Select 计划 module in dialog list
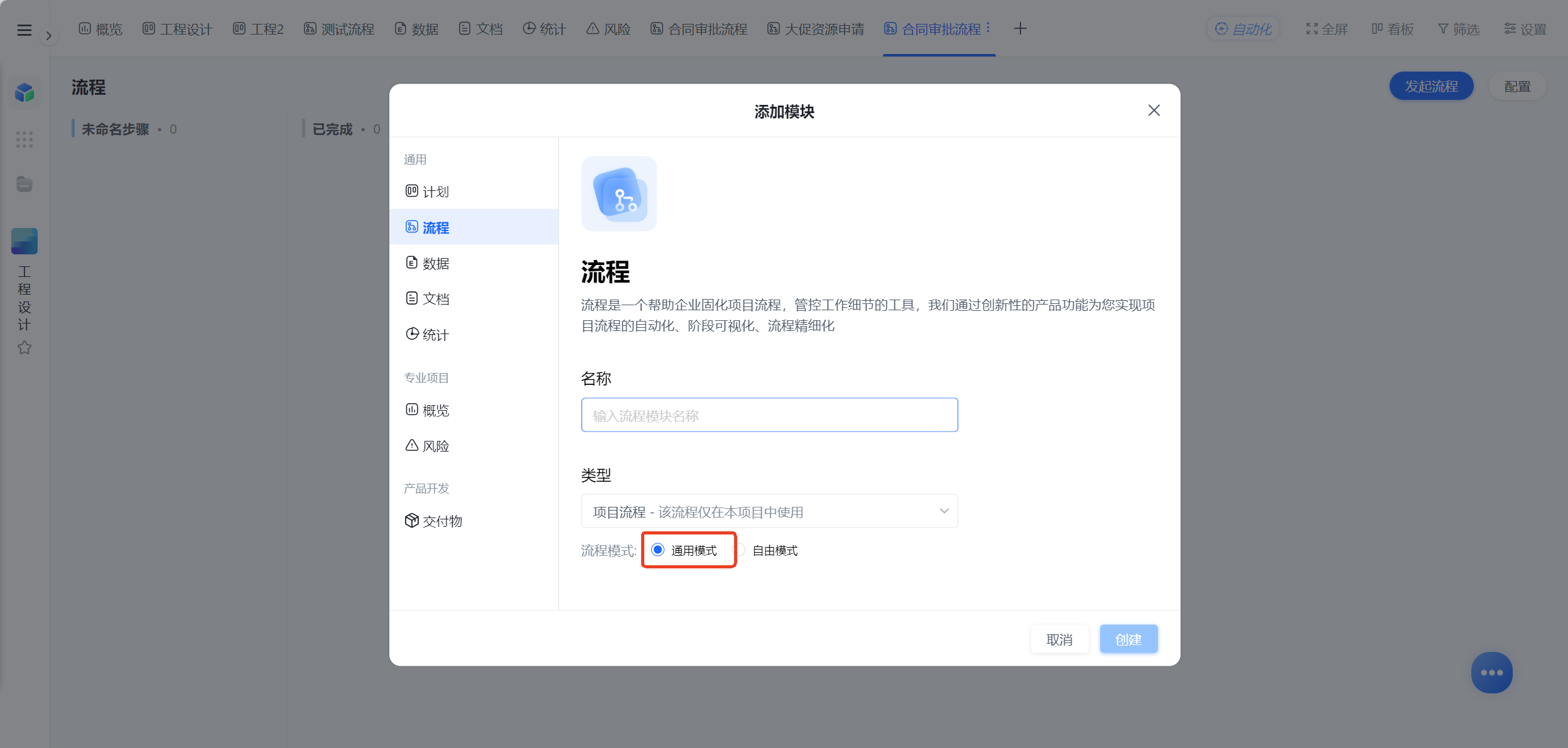Viewport: 1568px width, 748px height. pos(473,192)
